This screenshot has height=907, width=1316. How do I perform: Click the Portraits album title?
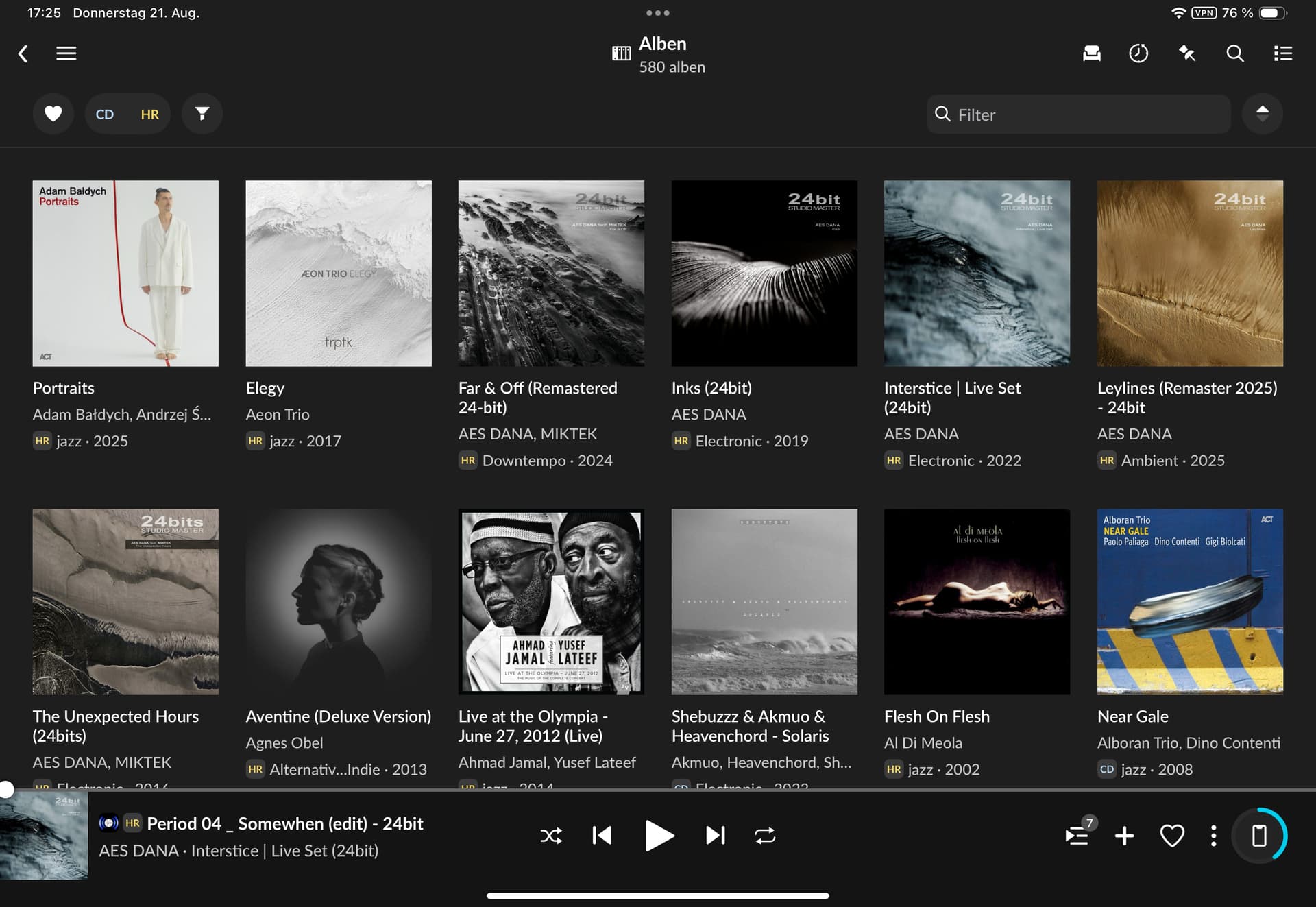point(64,388)
